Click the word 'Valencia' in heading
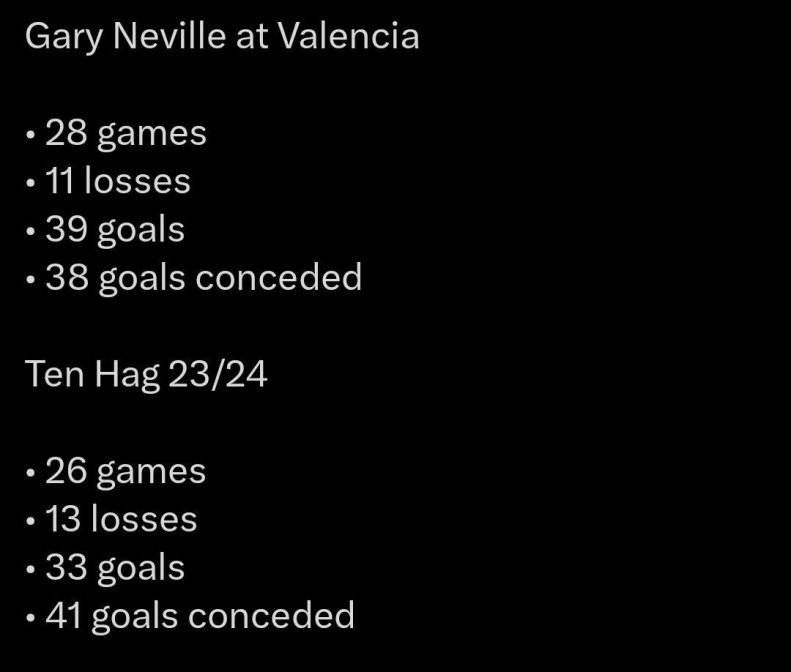791x672 pixels. (349, 36)
